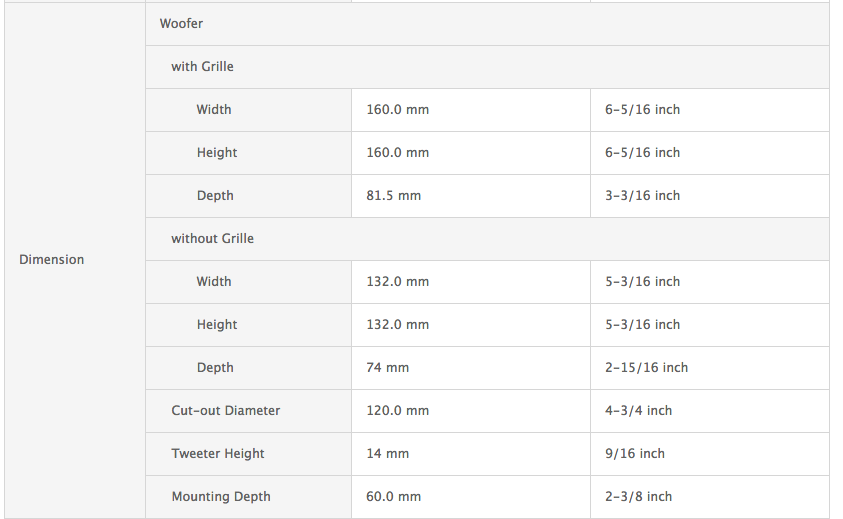This screenshot has height=519, width=843.
Task: Click the 4-3/4 inch cut-out value
Action: coord(638,411)
